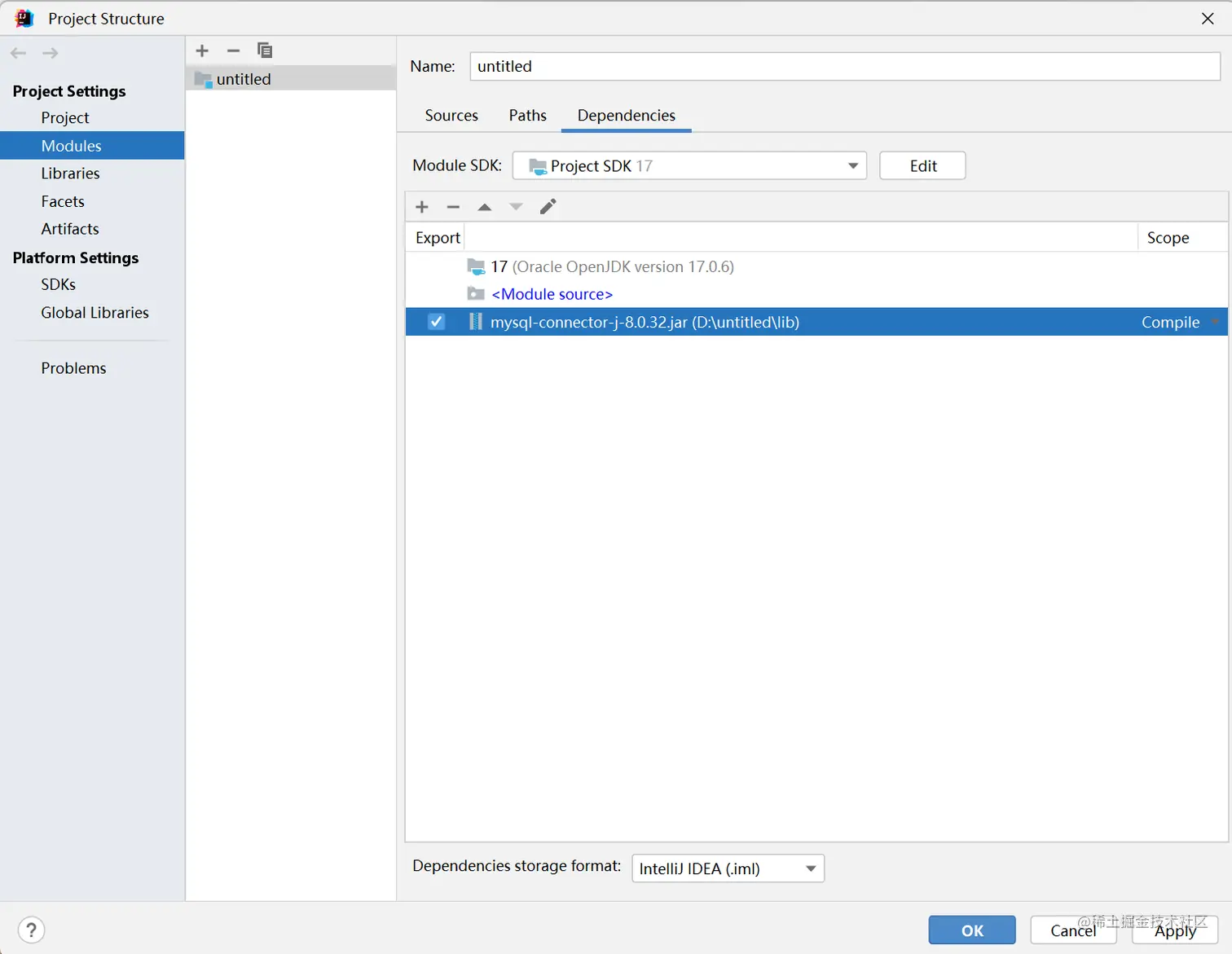
Task: Open Dependencies storage format dropdown
Action: click(x=728, y=868)
